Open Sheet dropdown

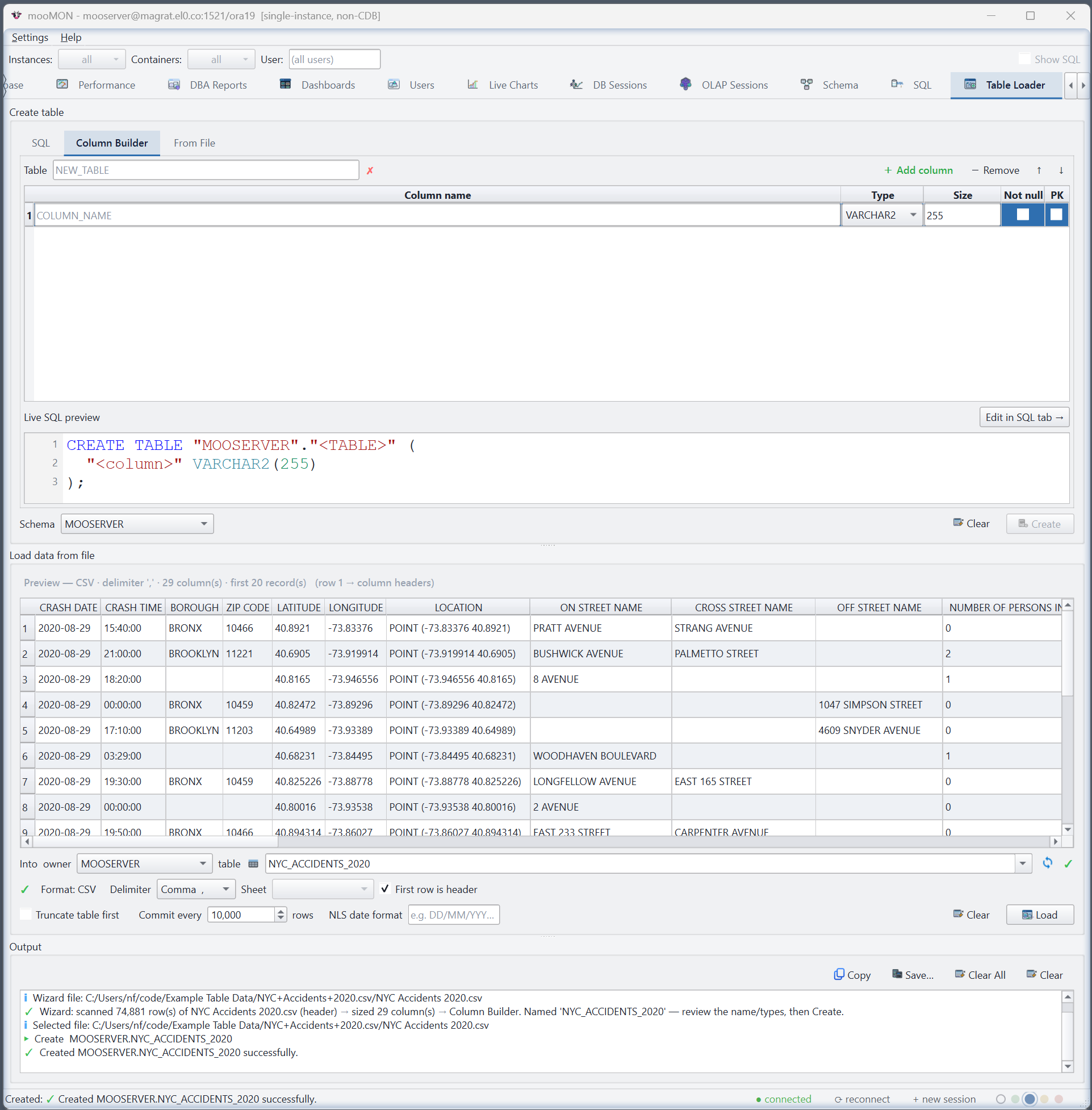[323, 889]
